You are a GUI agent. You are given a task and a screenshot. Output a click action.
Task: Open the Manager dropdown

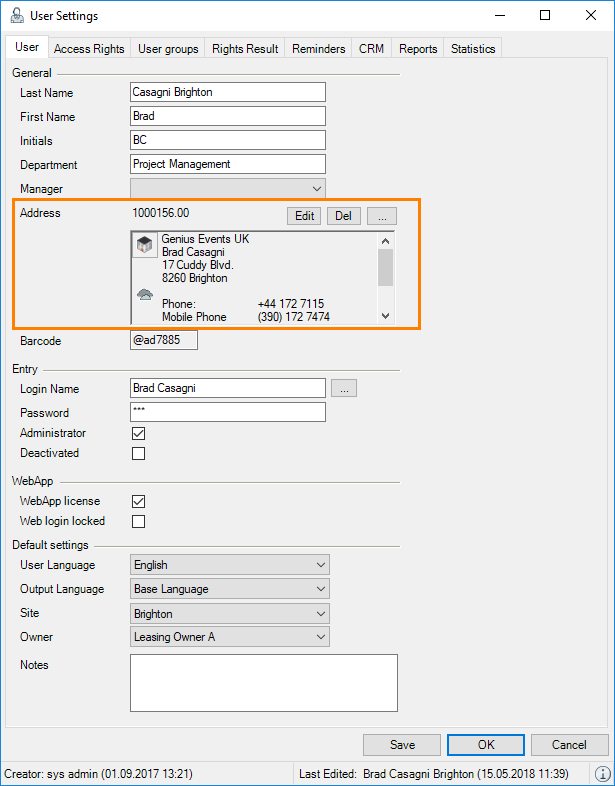(228, 188)
